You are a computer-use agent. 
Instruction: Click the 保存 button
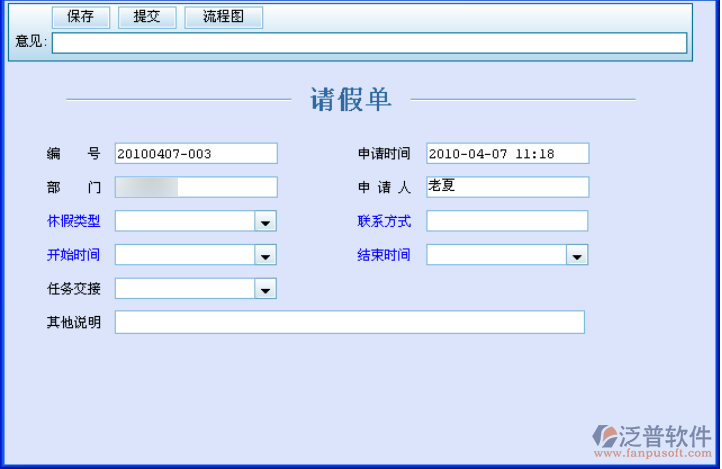81,17
